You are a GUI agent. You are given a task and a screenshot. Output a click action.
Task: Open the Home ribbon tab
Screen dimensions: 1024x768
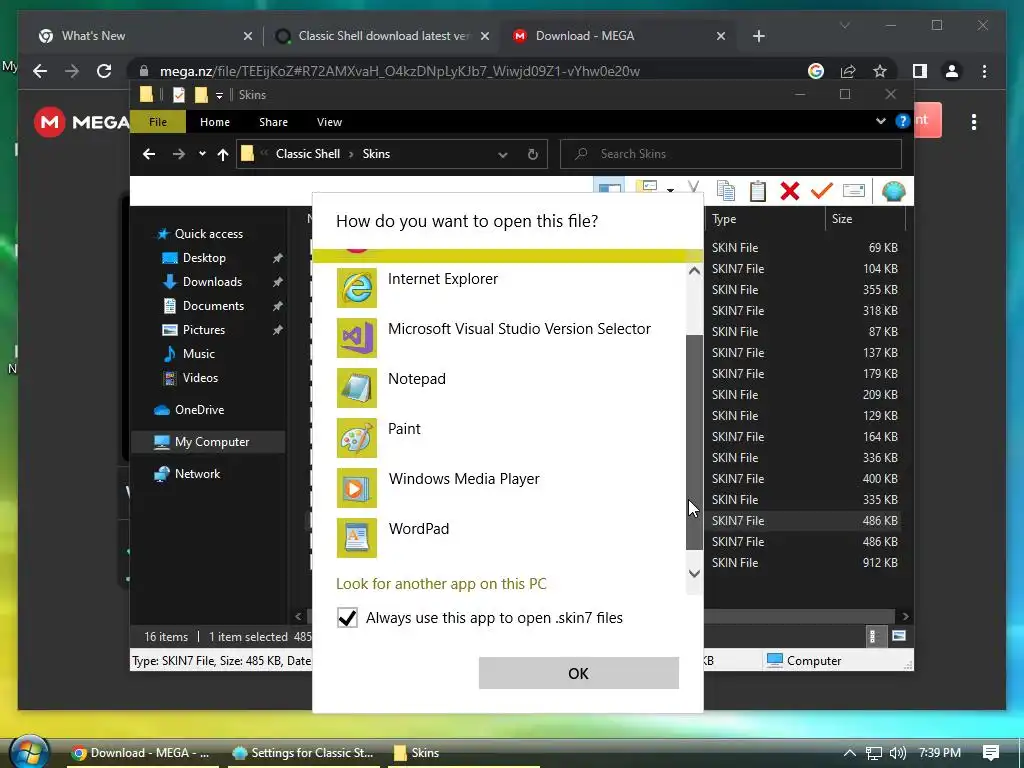tap(215, 122)
